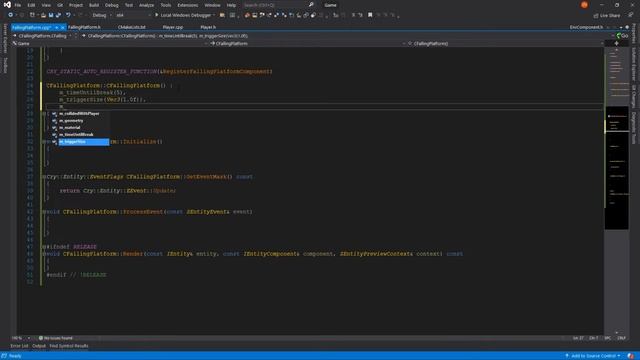Open the Extensions menu

coord(188,5)
